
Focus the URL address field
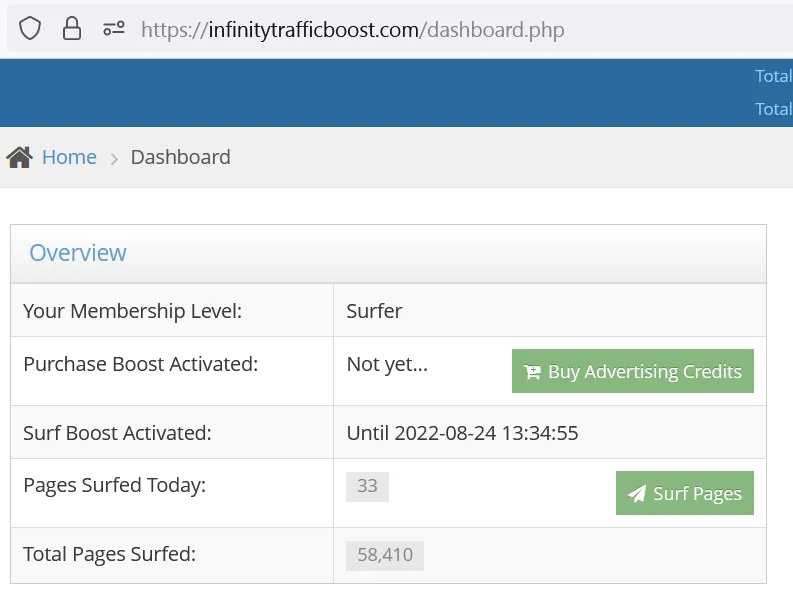pyautogui.click(x=450, y=30)
